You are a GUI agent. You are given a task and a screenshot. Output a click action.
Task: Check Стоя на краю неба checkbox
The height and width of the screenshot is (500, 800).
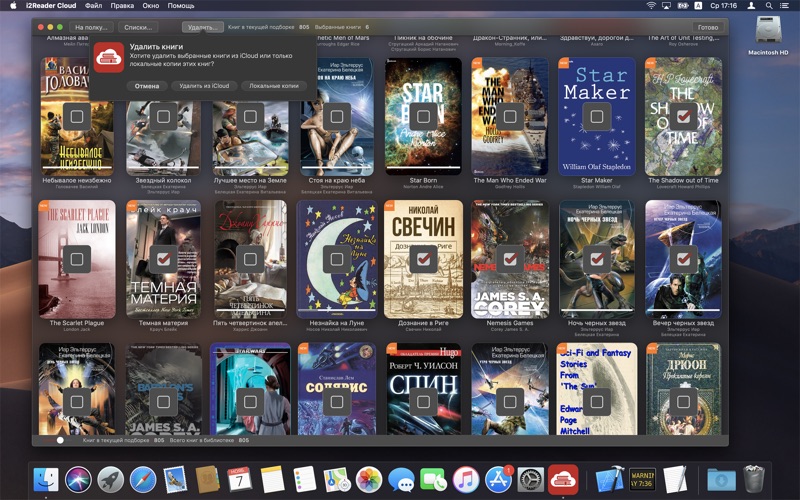tap(337, 117)
